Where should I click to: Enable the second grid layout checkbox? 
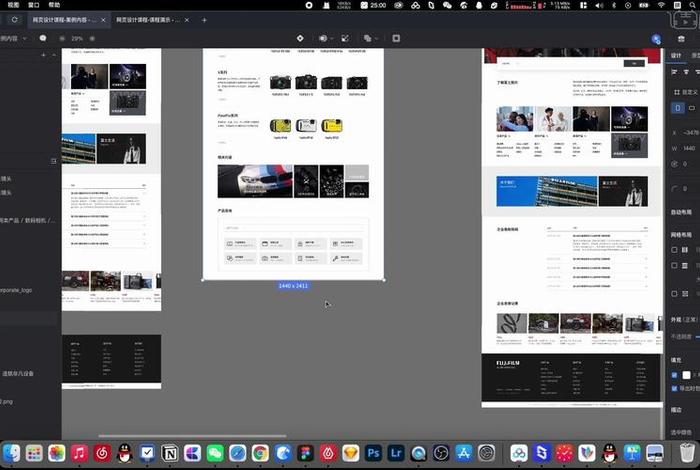tap(674, 266)
